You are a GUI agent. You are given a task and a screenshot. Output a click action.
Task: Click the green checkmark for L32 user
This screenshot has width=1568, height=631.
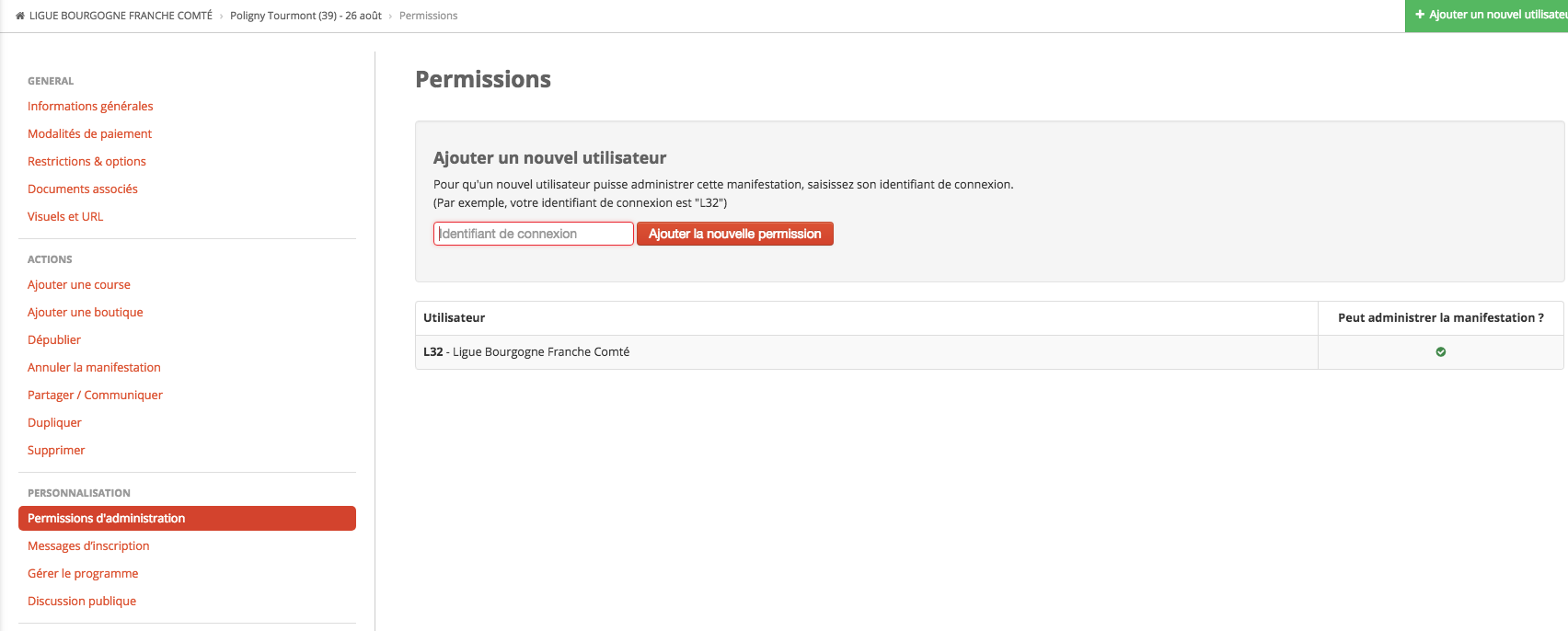(1441, 351)
